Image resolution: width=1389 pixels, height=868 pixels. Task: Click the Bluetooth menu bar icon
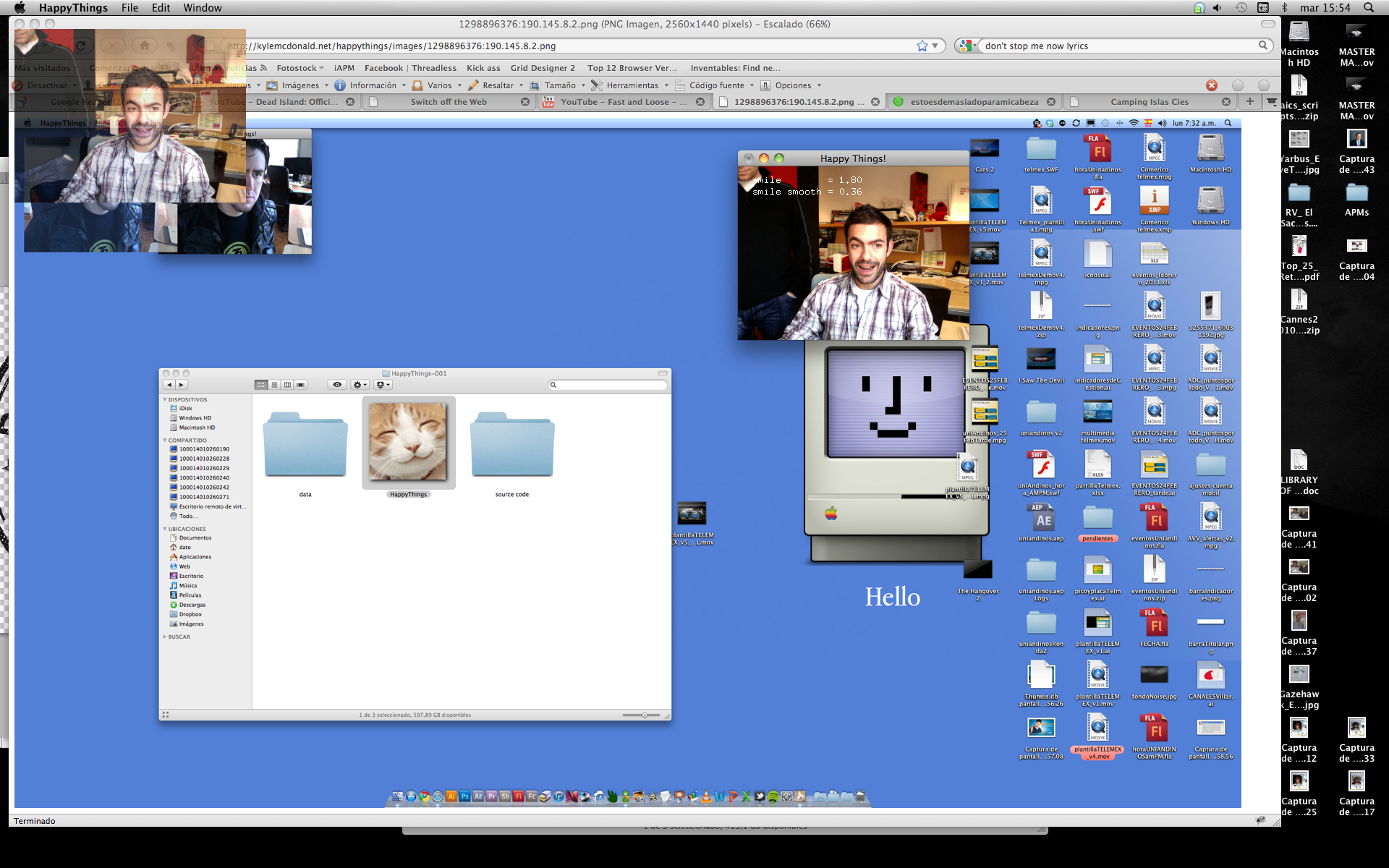click(1285, 7)
